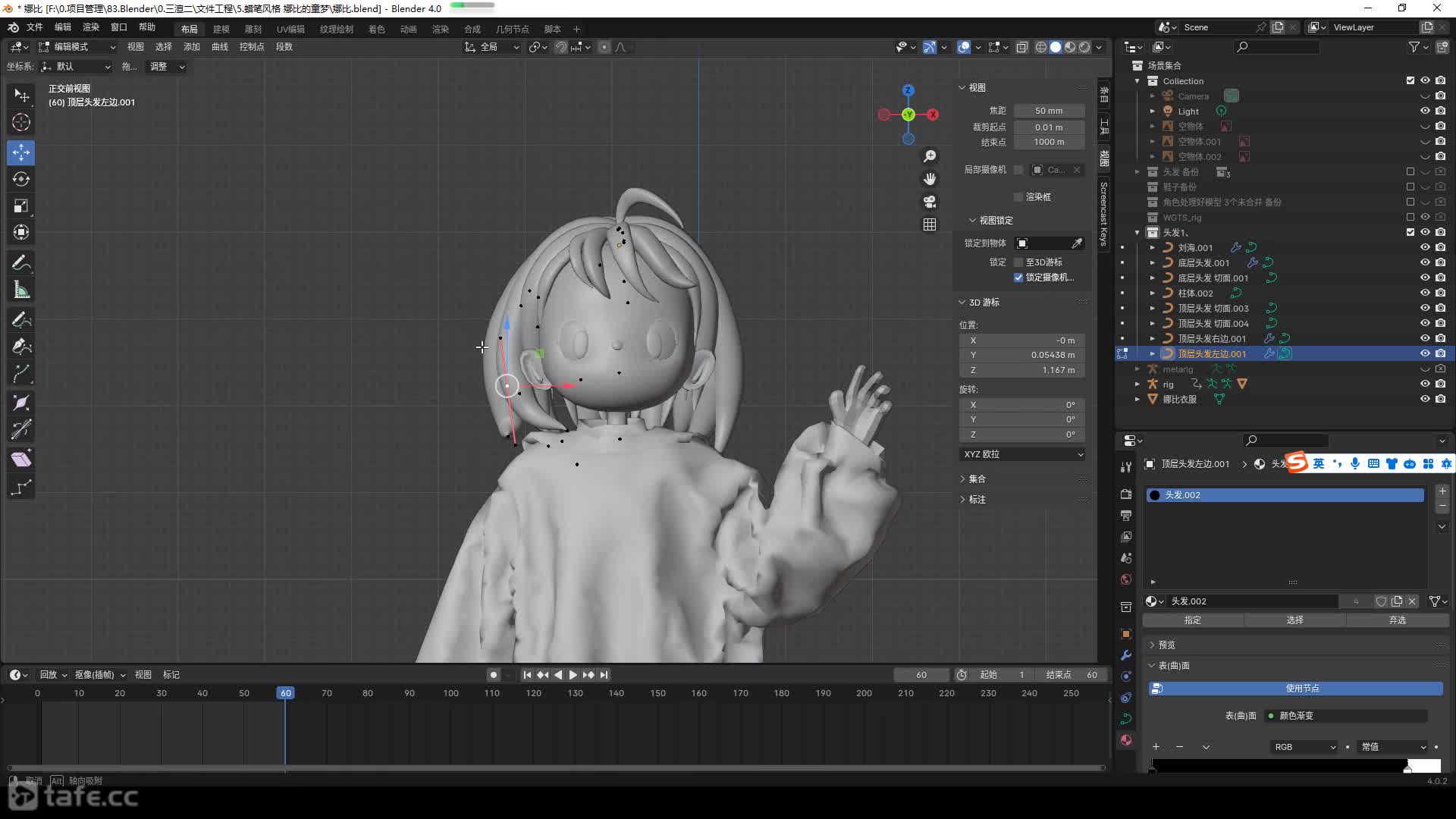Open the RGB color mode dropdown
This screenshot has height=819, width=1456.
[x=1304, y=747]
